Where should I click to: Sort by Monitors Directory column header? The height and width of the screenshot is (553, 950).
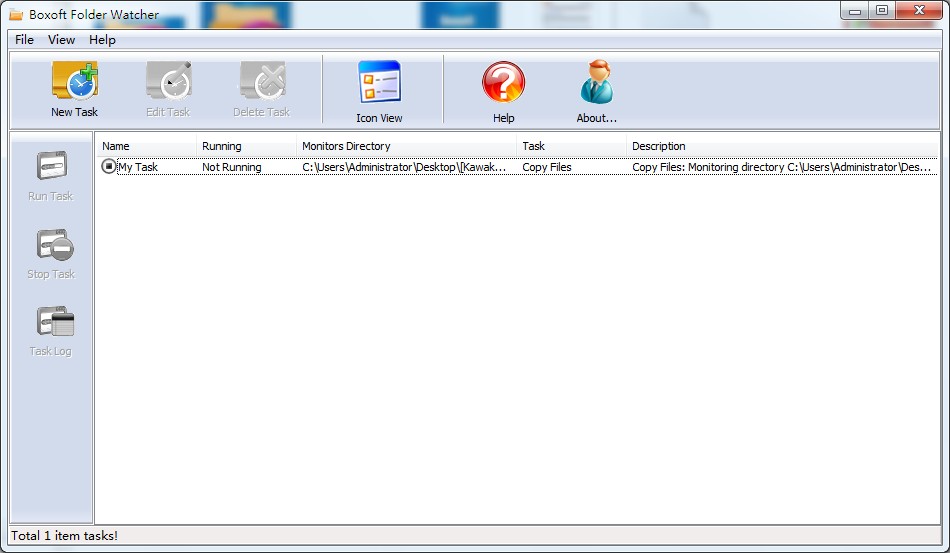tap(407, 146)
